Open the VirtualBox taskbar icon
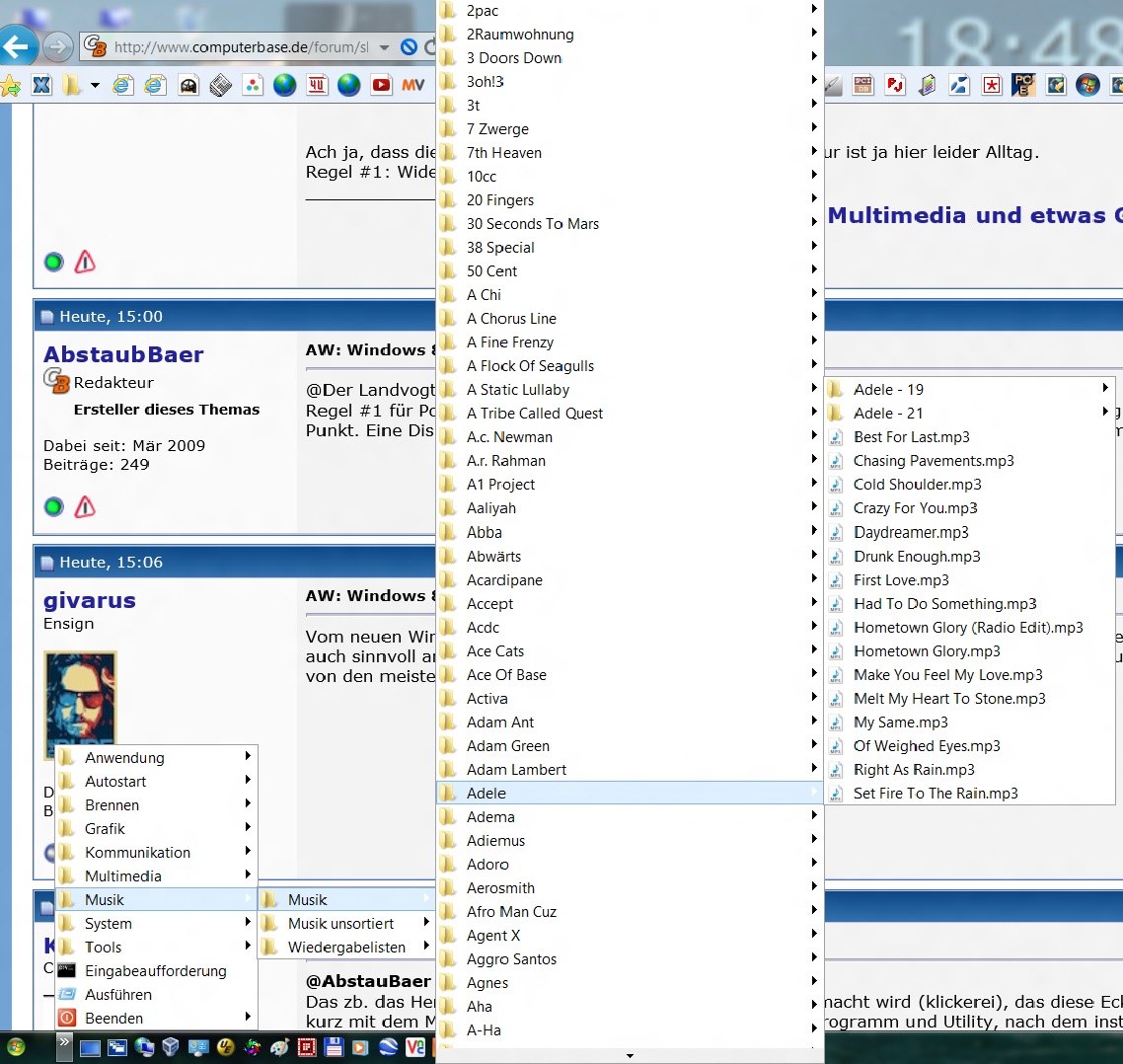This screenshot has width=1123, height=1064. pyautogui.click(x=171, y=1047)
